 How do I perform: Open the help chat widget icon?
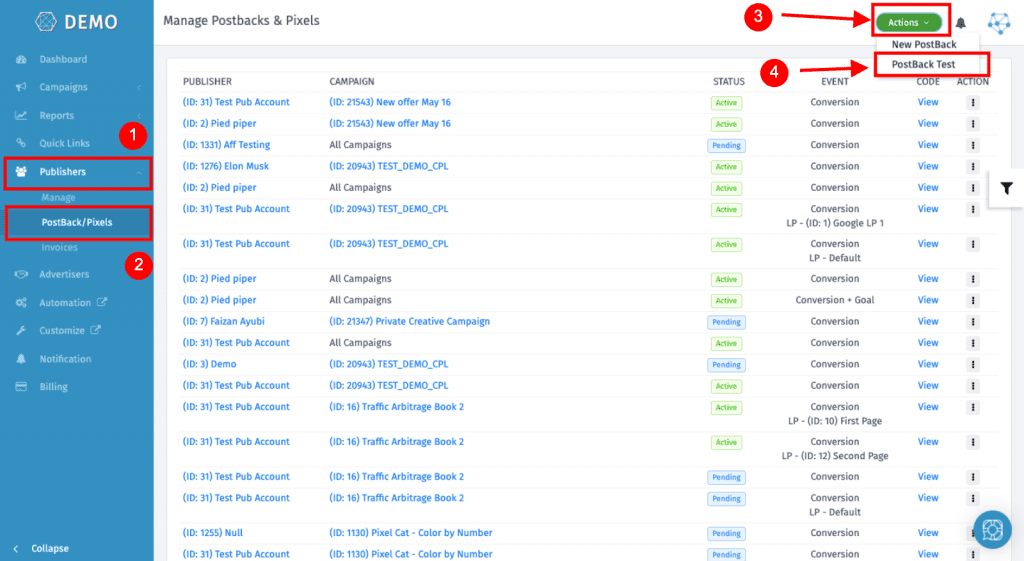[991, 529]
